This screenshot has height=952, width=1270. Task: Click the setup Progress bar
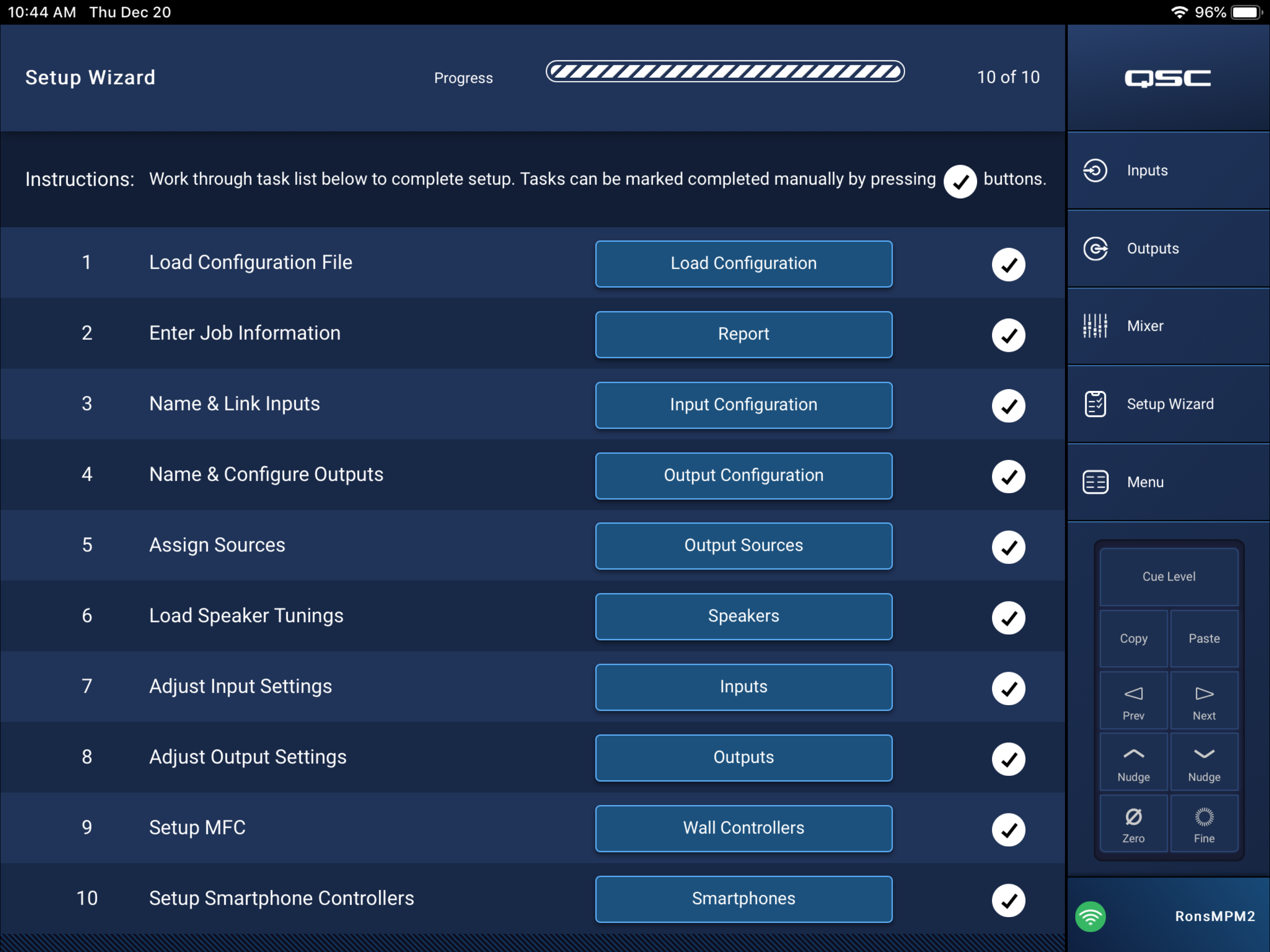coord(725,72)
